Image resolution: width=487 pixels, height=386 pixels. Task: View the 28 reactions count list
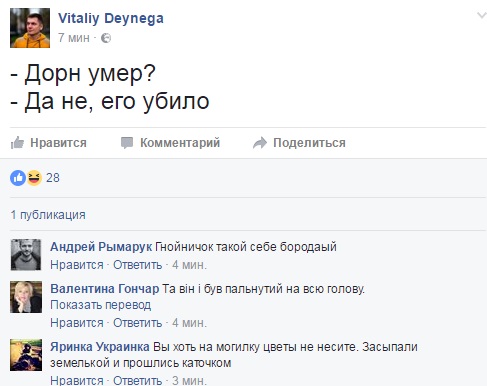(53, 178)
